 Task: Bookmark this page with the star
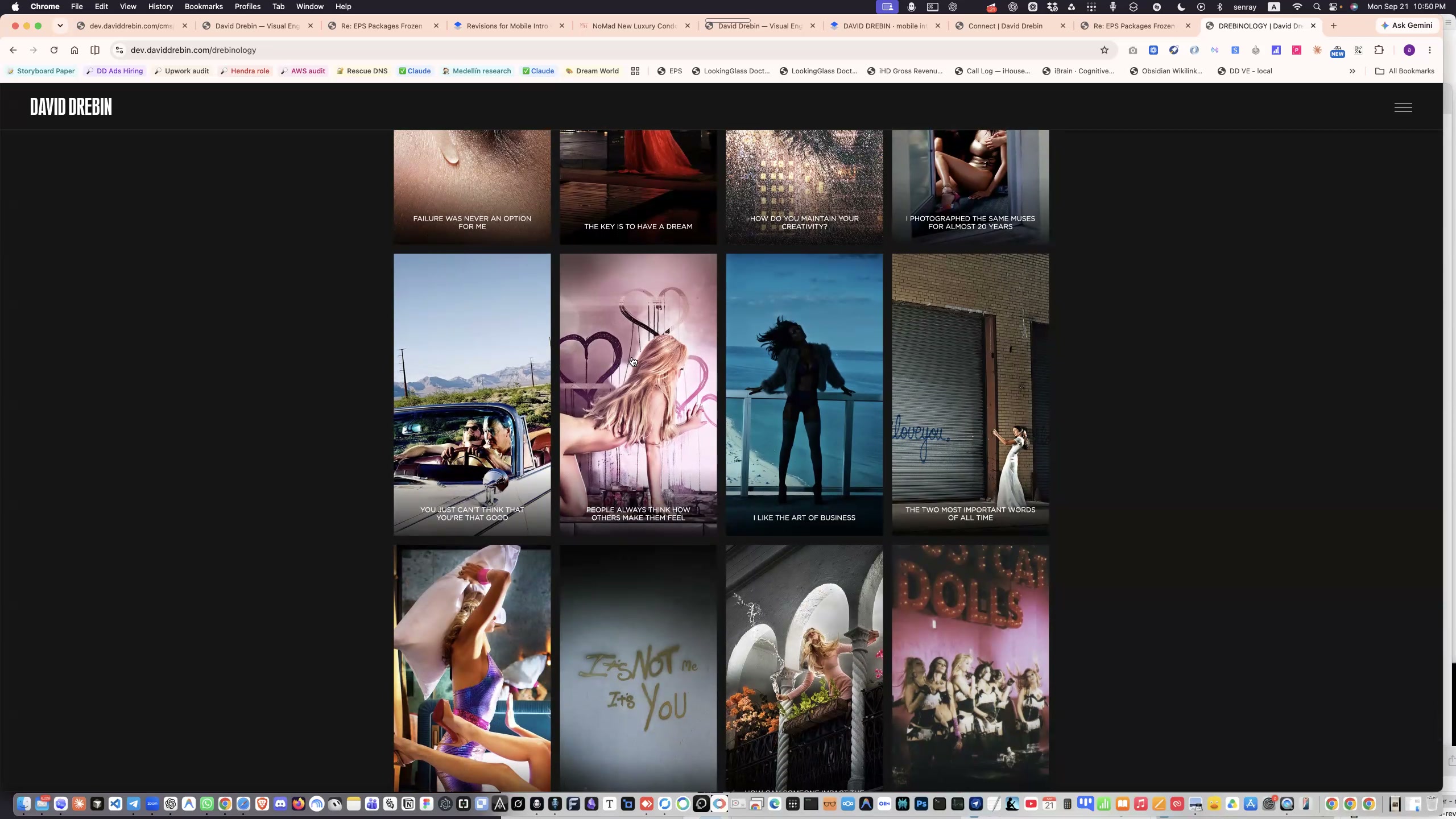pos(1105,50)
